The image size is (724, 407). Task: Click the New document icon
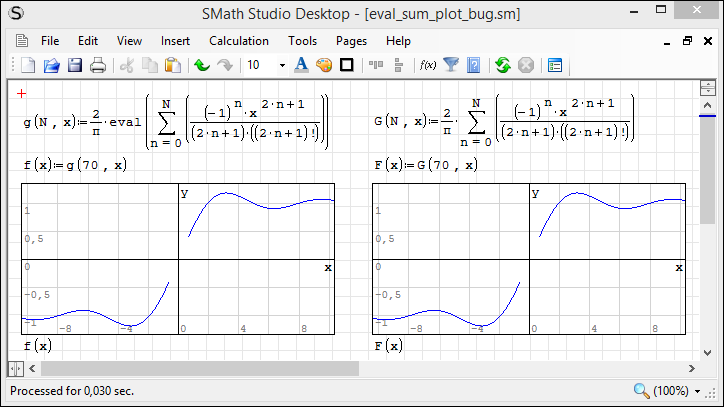[28, 66]
